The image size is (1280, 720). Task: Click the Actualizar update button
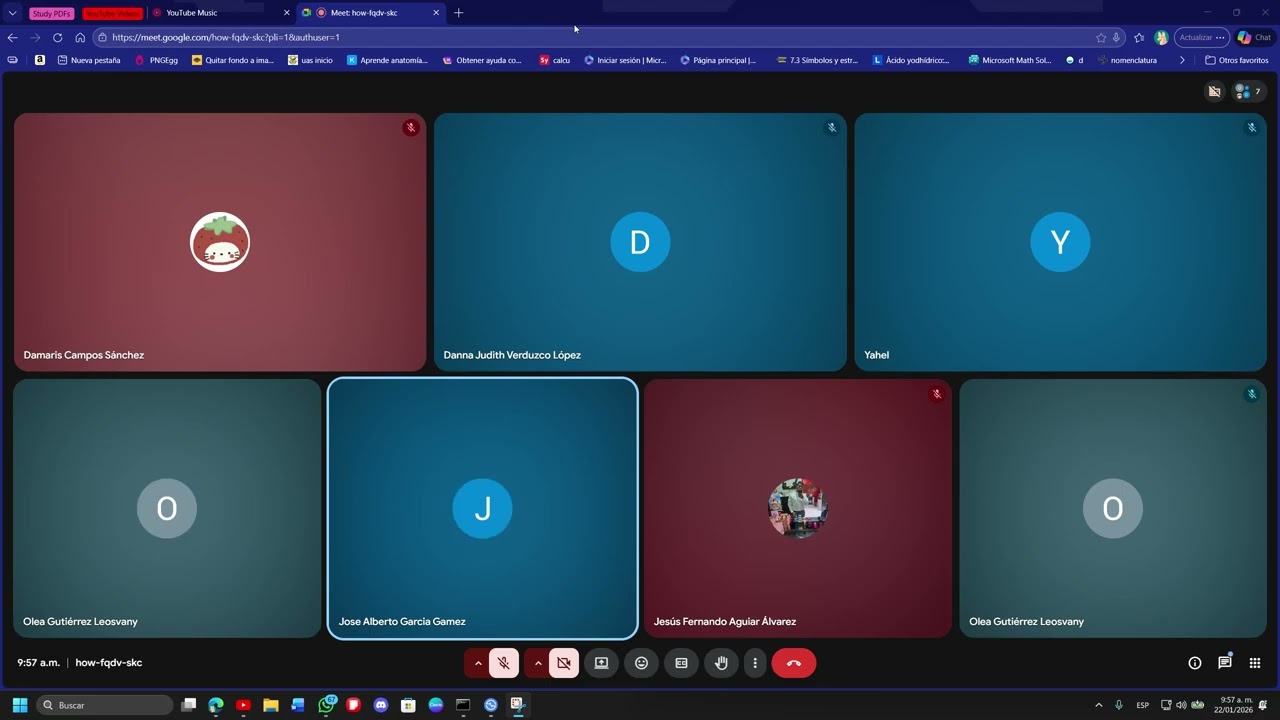point(1201,37)
